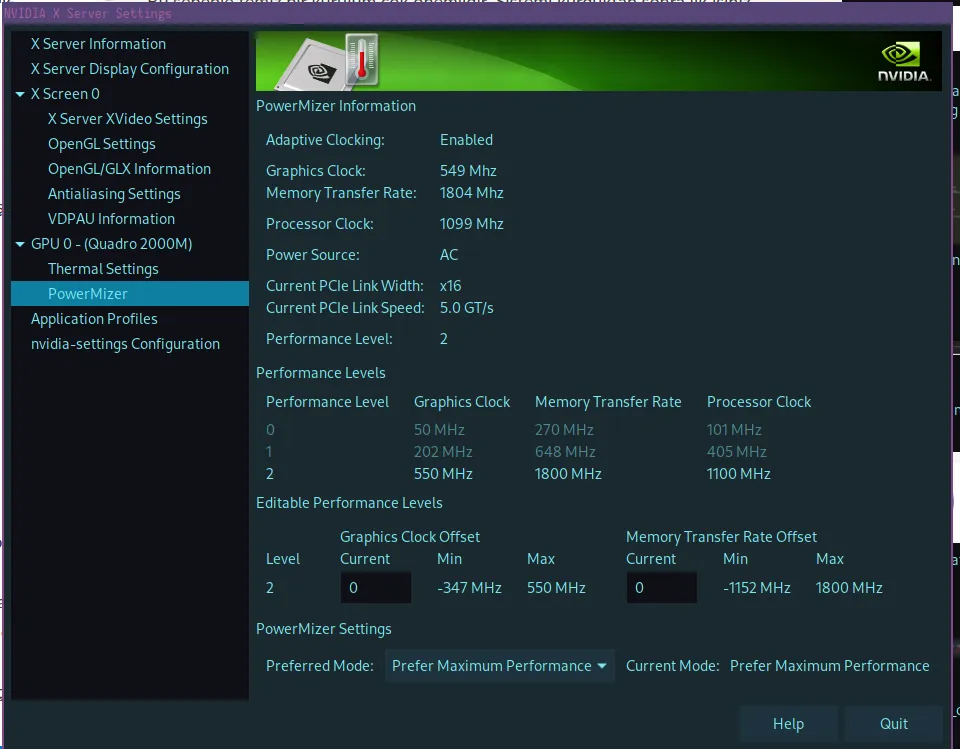Viewport: 960px width, 749px height.
Task: Open nvidia-settings Configuration page
Action: pyautogui.click(x=125, y=344)
